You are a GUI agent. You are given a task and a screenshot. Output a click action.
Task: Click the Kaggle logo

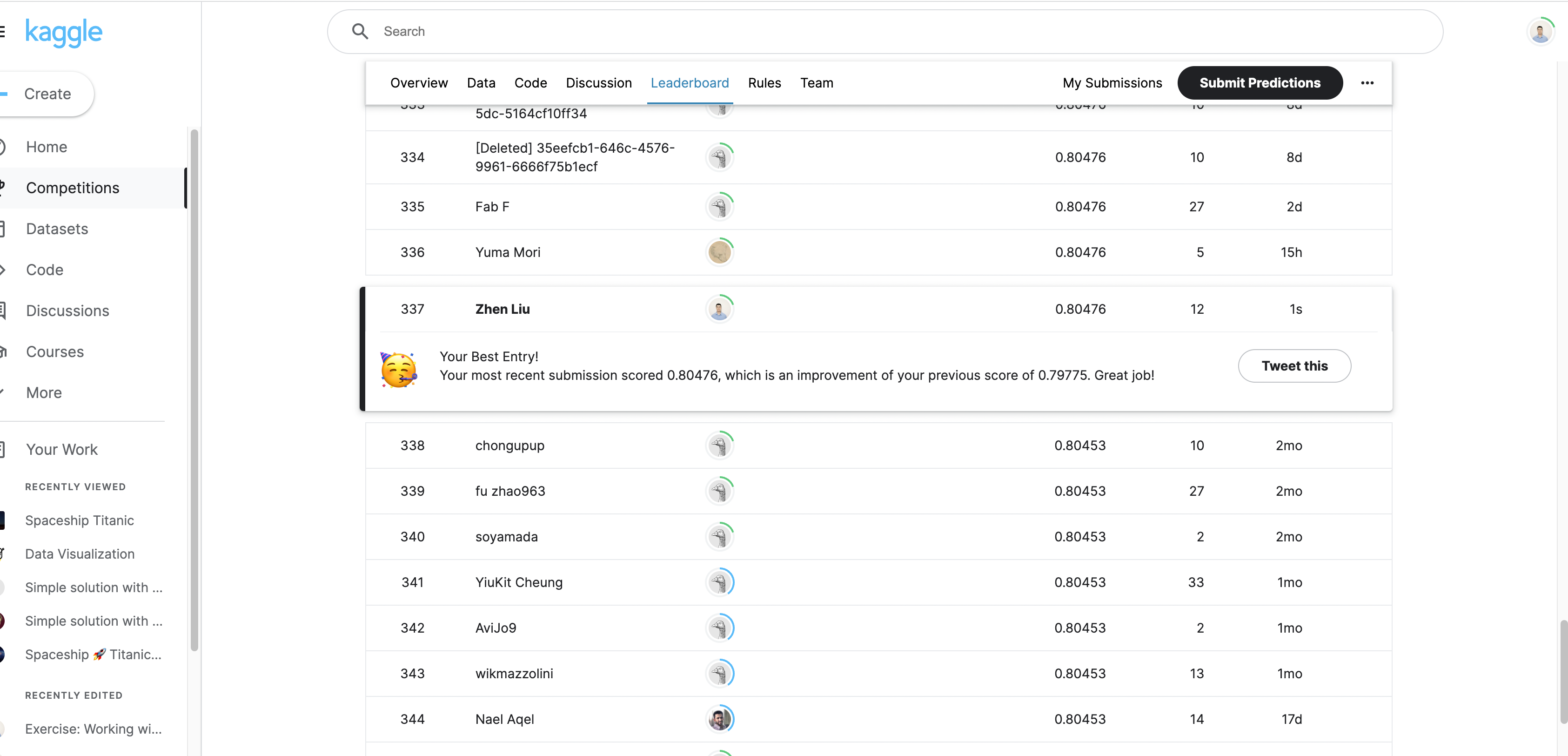63,32
